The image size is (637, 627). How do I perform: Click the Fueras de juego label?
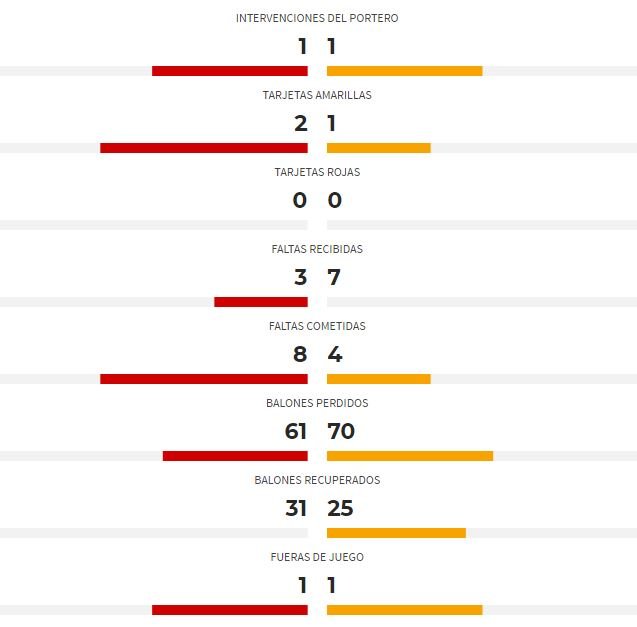click(x=317, y=557)
